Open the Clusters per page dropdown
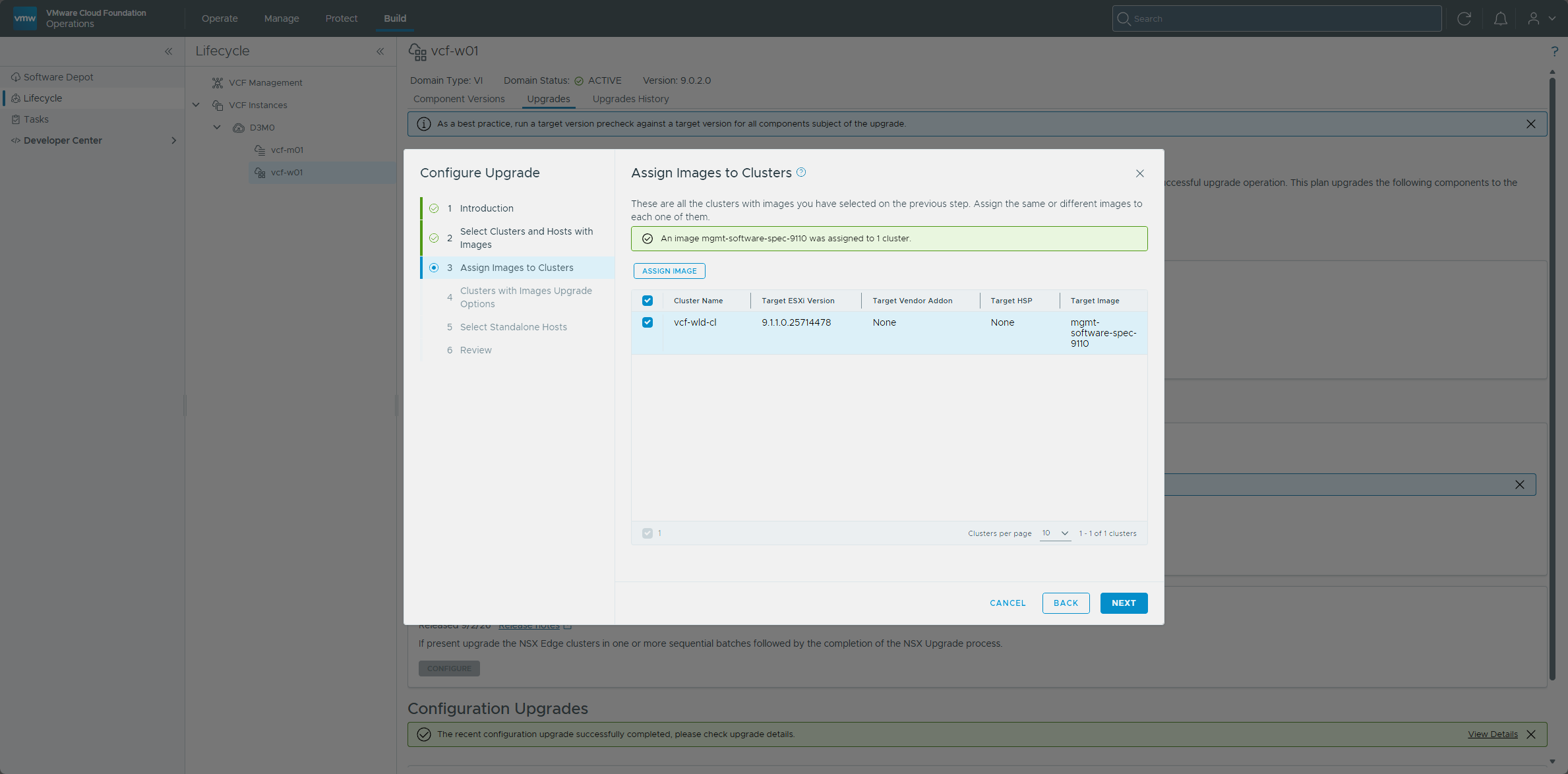This screenshot has height=774, width=1568. tap(1055, 533)
